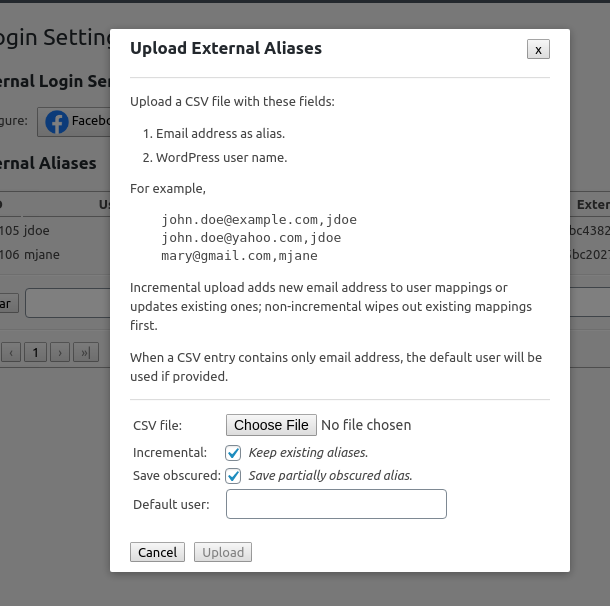Viewport: 610px width, 606px height.
Task: Click the search field behind the dialog
Action: pyautogui.click(x=66, y=302)
